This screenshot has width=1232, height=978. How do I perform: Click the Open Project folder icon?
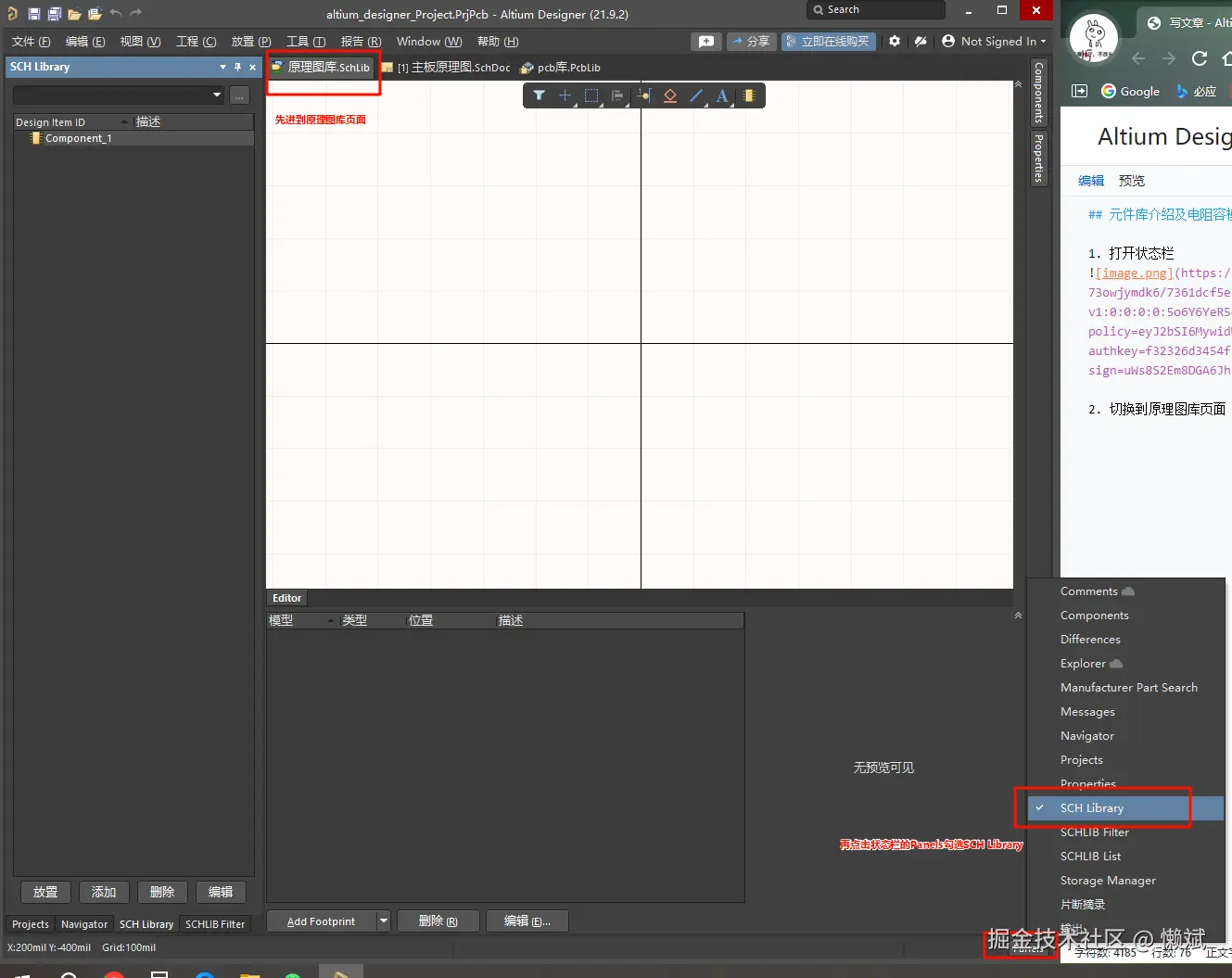tap(95, 14)
